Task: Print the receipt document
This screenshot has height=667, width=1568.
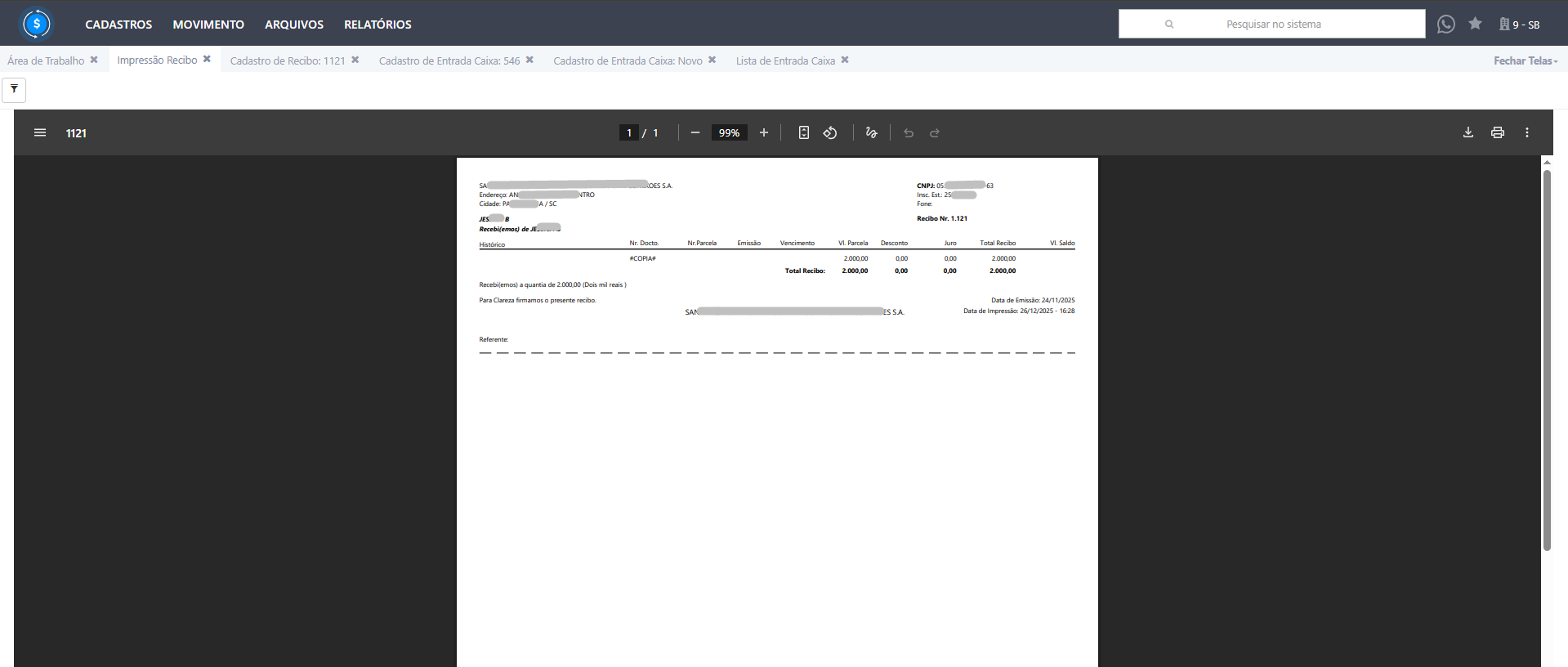Action: point(1497,132)
